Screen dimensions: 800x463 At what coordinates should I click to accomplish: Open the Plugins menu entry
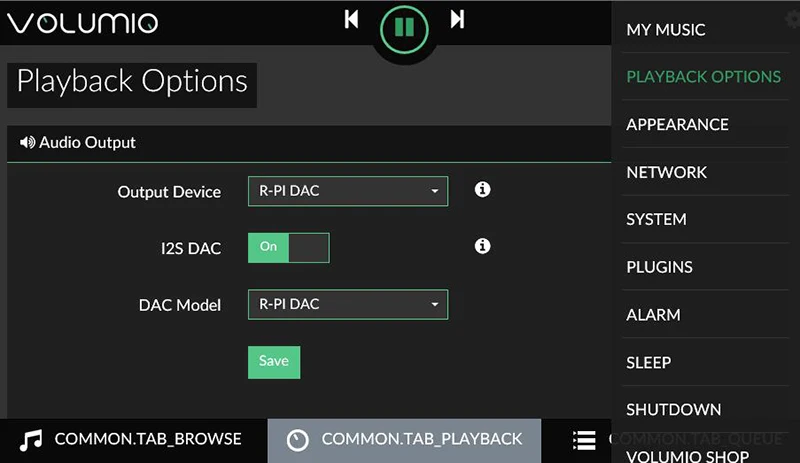click(659, 267)
